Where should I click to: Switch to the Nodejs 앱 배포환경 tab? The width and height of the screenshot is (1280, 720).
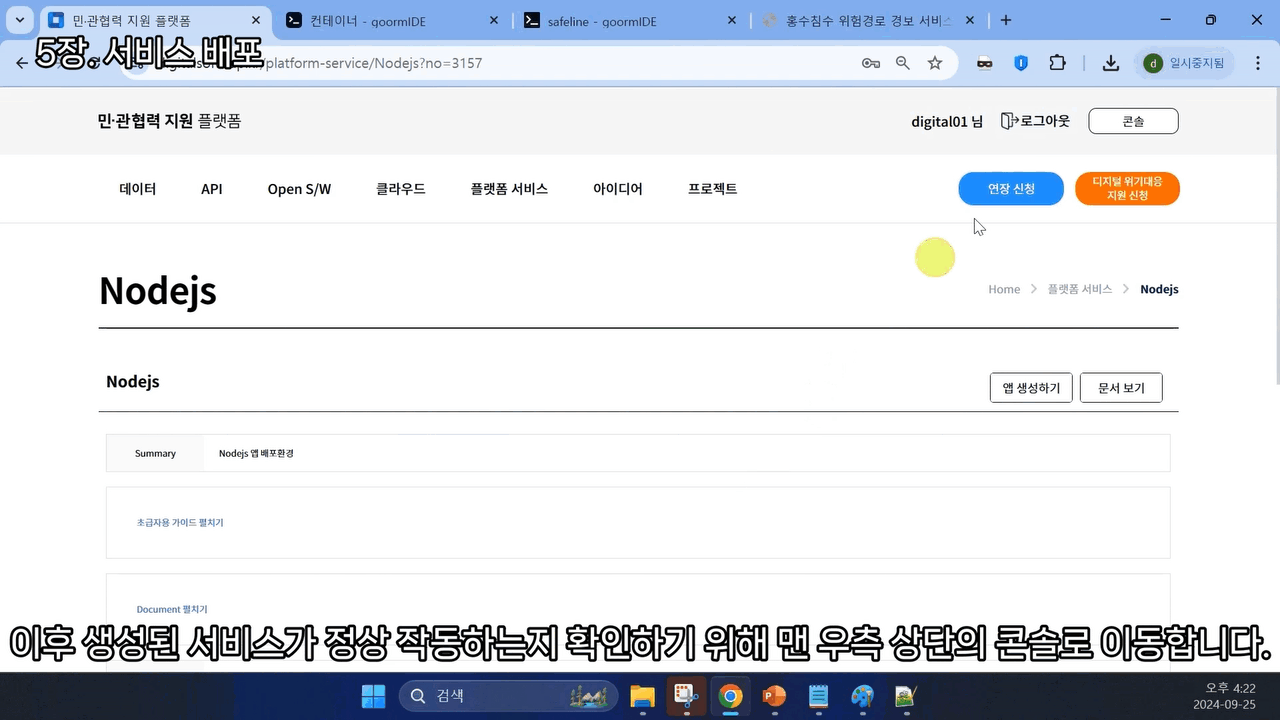point(256,453)
